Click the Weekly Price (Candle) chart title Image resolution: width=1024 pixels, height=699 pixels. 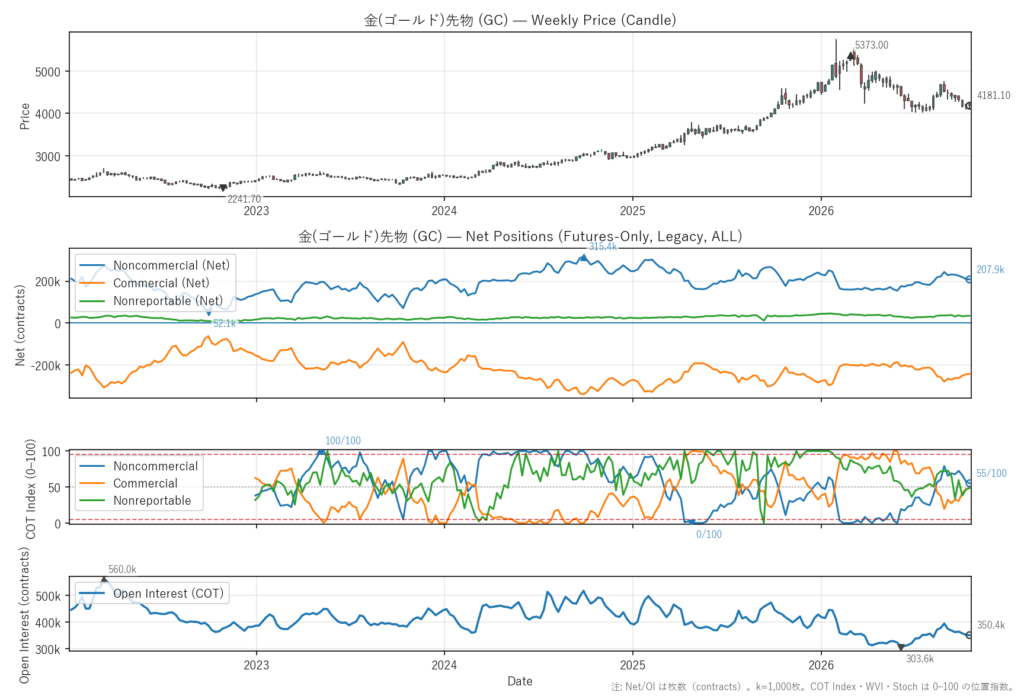click(x=520, y=20)
